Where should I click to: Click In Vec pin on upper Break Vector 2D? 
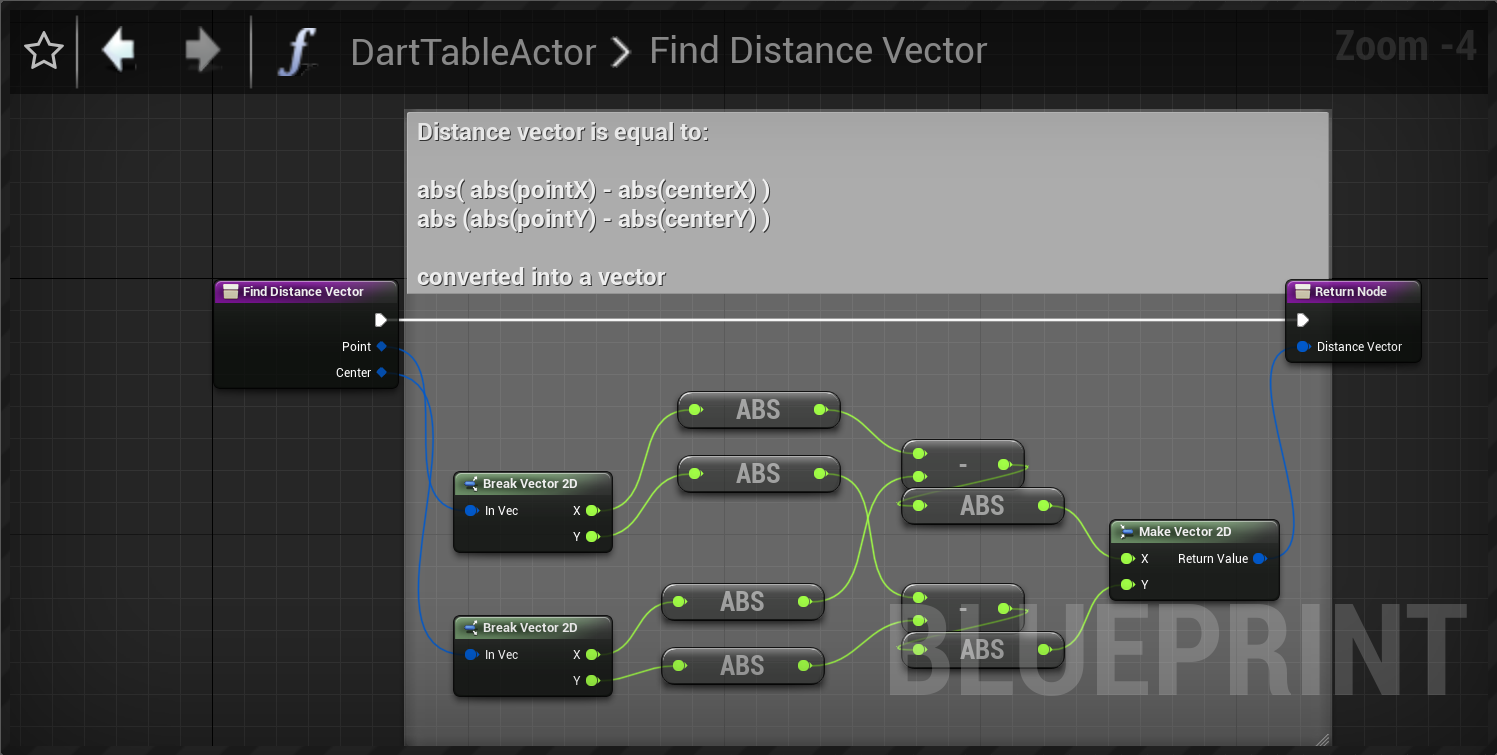pyautogui.click(x=471, y=511)
